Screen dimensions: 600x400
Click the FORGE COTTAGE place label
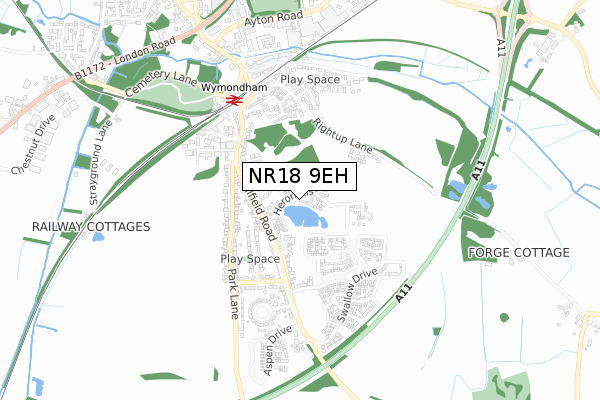519,253
